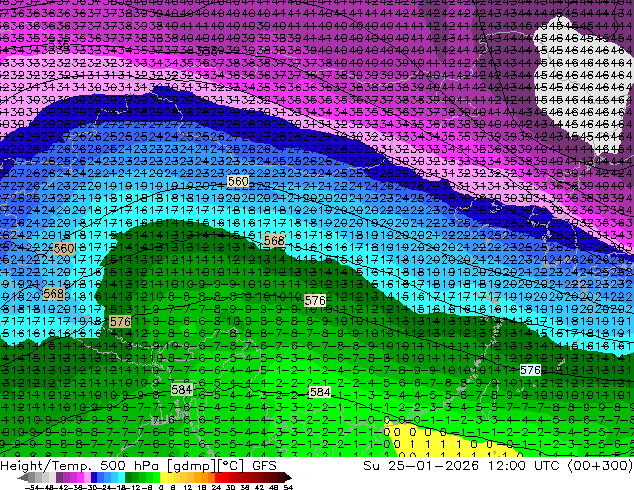Viewport: 634px width, 490px height.
Task: Pick the bright red swatch on the legend
Action: point(218,477)
